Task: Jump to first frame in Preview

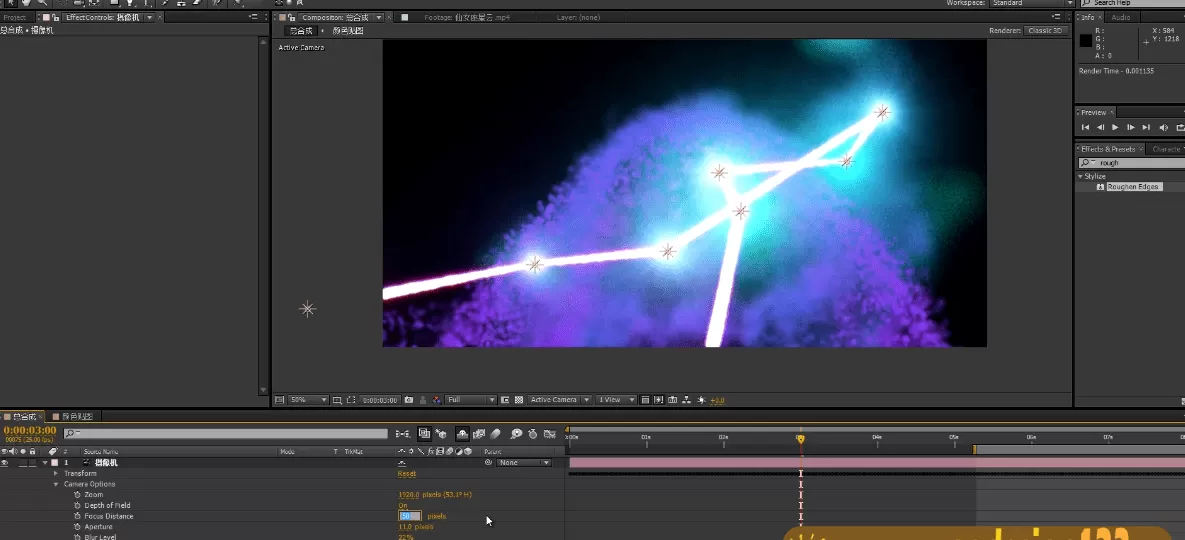Action: pyautogui.click(x=1086, y=128)
